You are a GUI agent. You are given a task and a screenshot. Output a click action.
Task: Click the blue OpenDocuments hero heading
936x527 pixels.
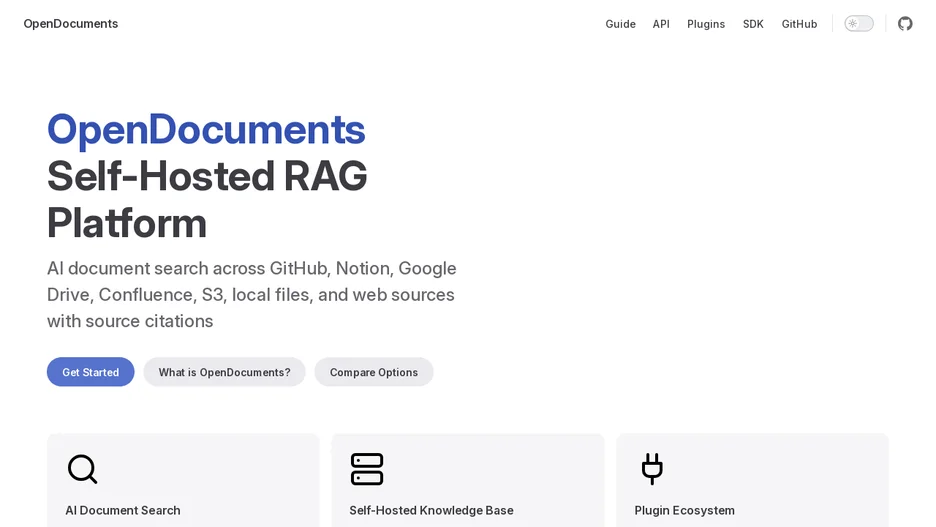point(206,130)
